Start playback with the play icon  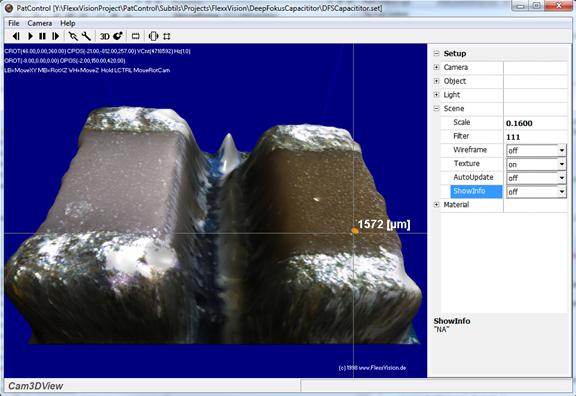30,36
